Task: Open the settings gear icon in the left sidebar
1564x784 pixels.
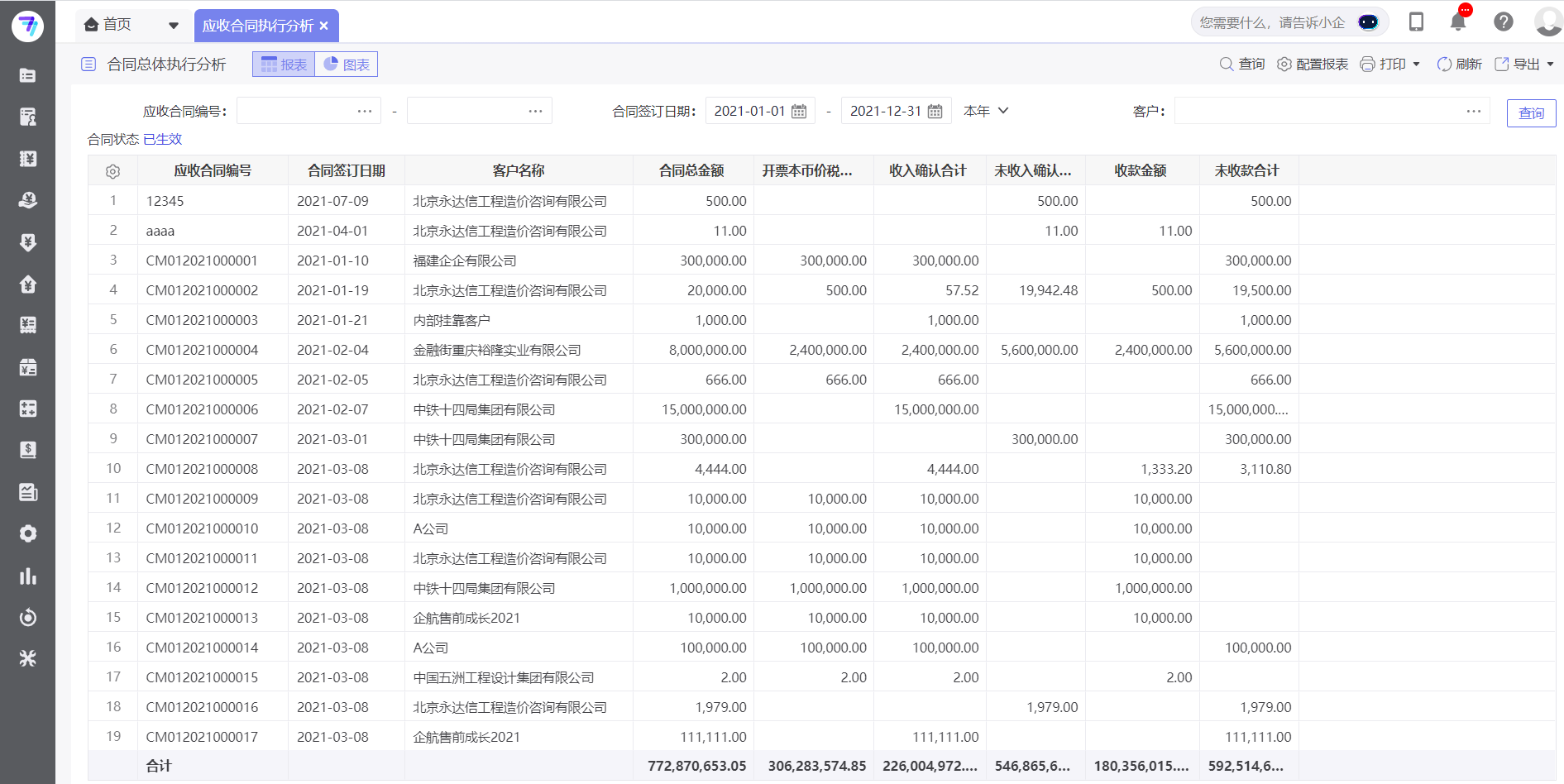Action: point(28,533)
